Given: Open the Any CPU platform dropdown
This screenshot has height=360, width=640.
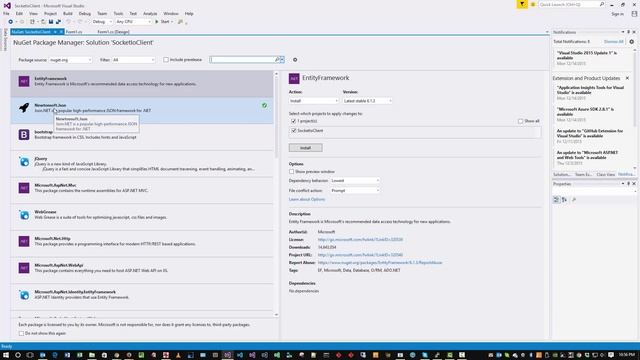Looking at the screenshot, I should click(133, 22).
